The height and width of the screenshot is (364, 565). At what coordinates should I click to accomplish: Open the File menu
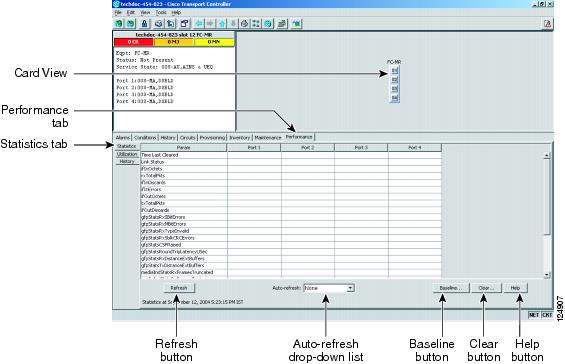tap(118, 13)
